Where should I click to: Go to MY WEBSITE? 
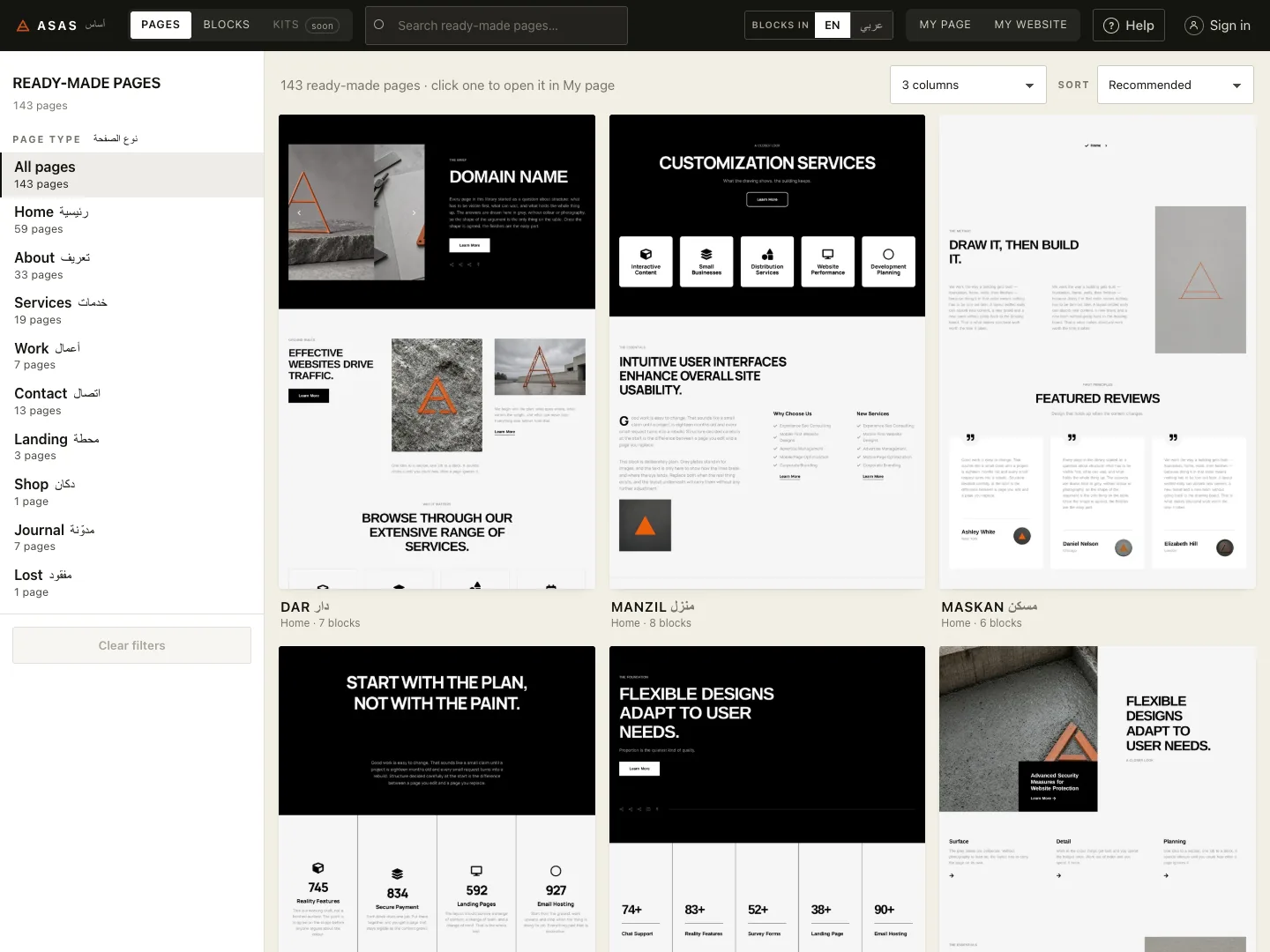pos(1031,25)
